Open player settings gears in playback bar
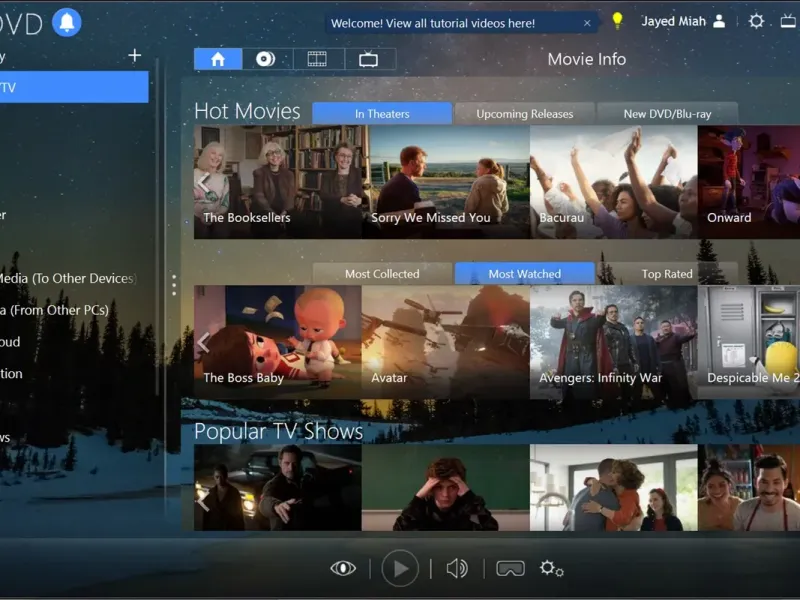 point(552,568)
